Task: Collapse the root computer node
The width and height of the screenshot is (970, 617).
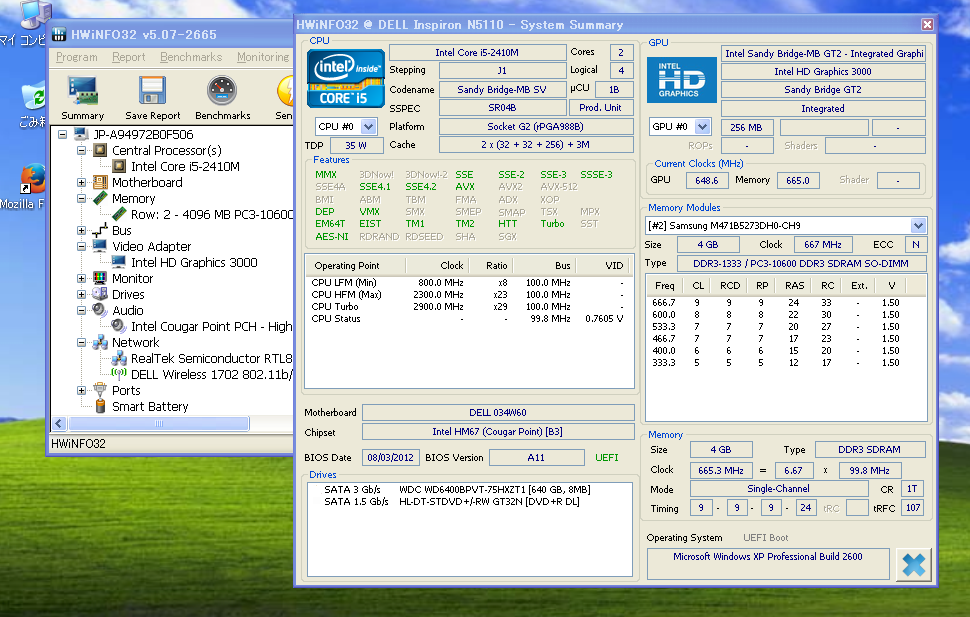Action: [x=62, y=134]
